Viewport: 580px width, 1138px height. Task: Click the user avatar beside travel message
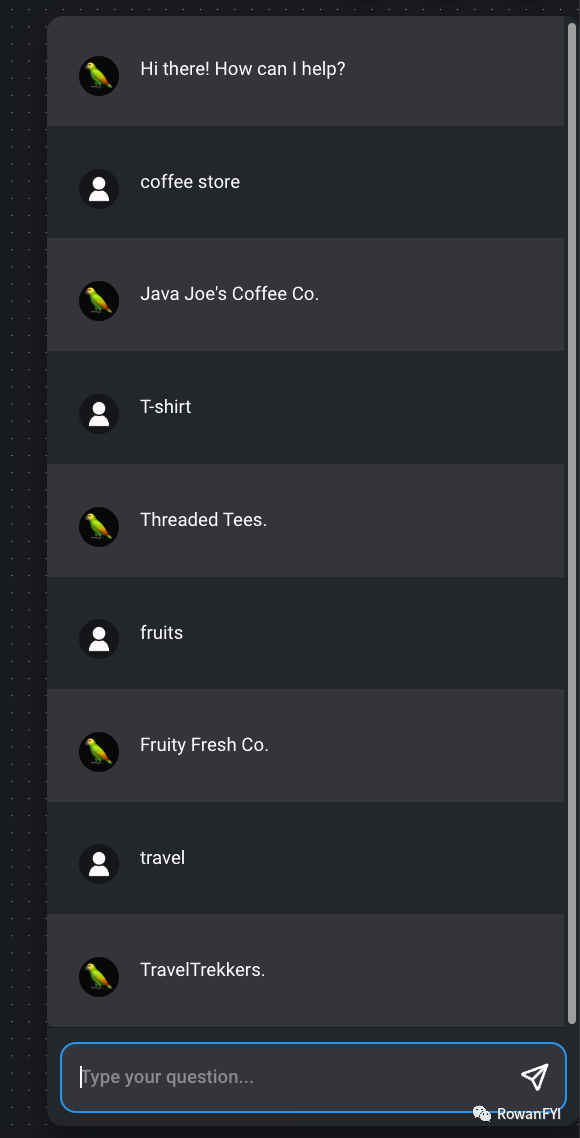click(99, 864)
